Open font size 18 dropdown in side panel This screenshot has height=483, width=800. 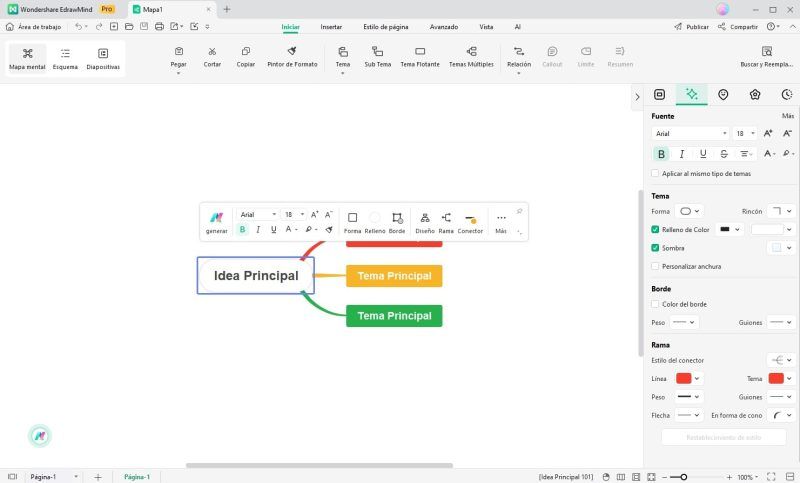tap(744, 134)
